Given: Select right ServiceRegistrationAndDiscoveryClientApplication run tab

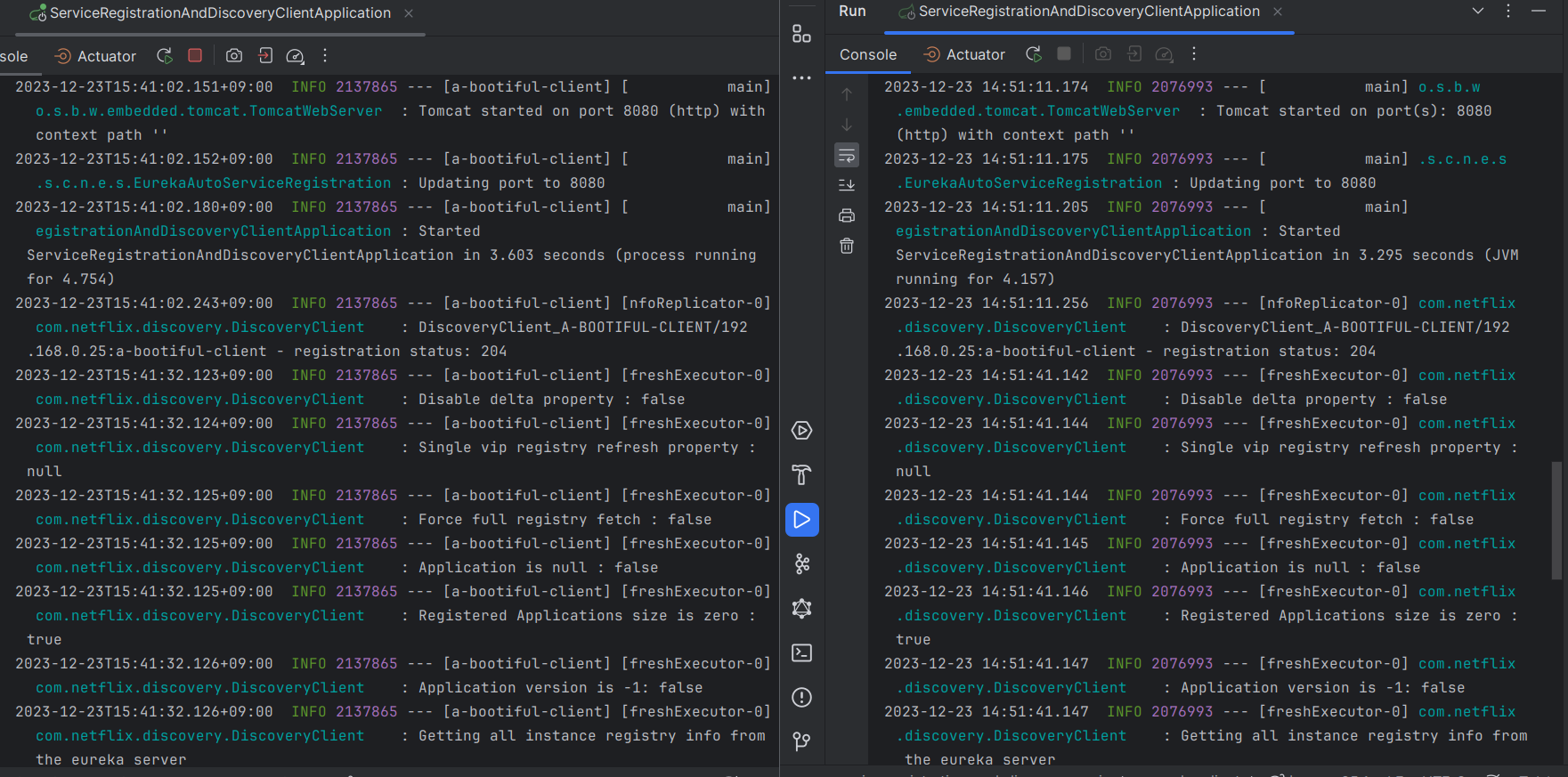Looking at the screenshot, I should tap(1079, 12).
